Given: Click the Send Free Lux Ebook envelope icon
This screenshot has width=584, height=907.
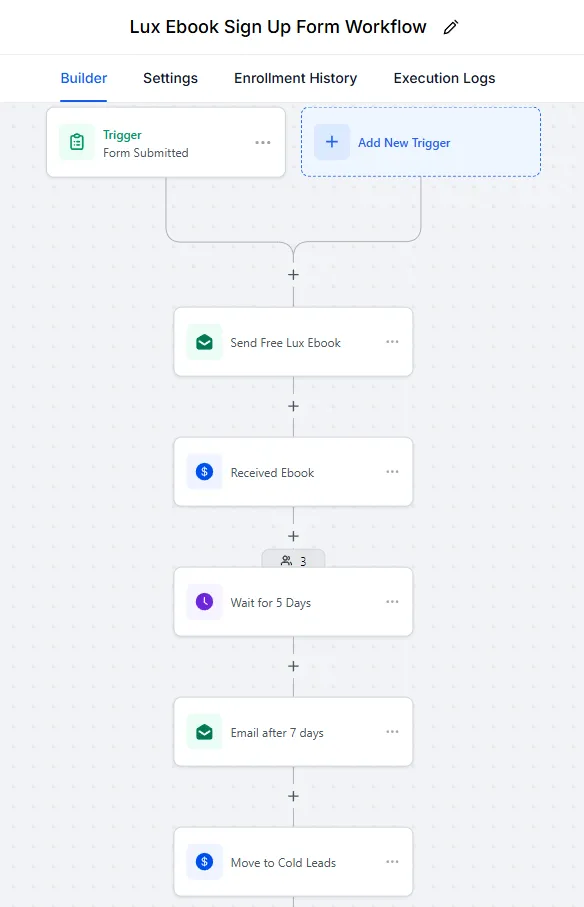Looking at the screenshot, I should tap(204, 342).
